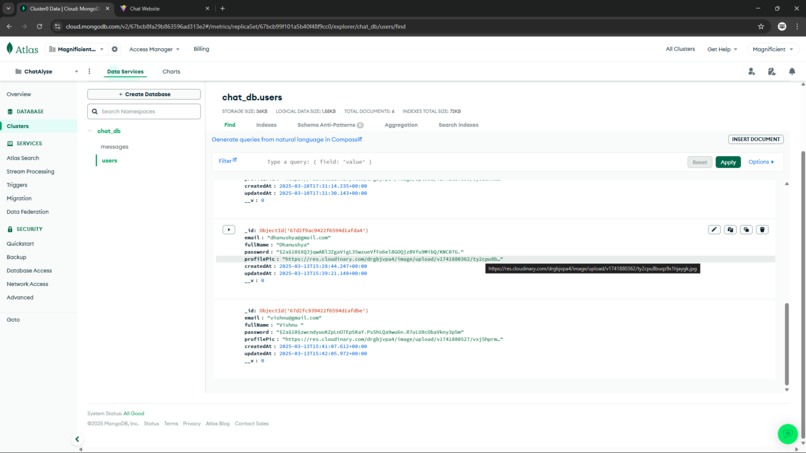Open Database Access in the sidebar
Screen dimensions: 806x453
(x=29, y=270)
